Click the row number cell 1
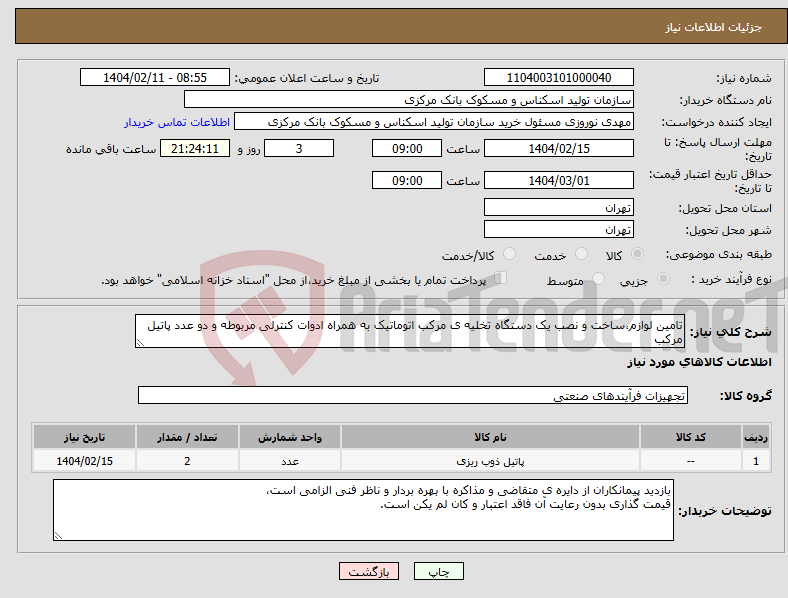Screen dimensions: 788x598 coord(756,461)
